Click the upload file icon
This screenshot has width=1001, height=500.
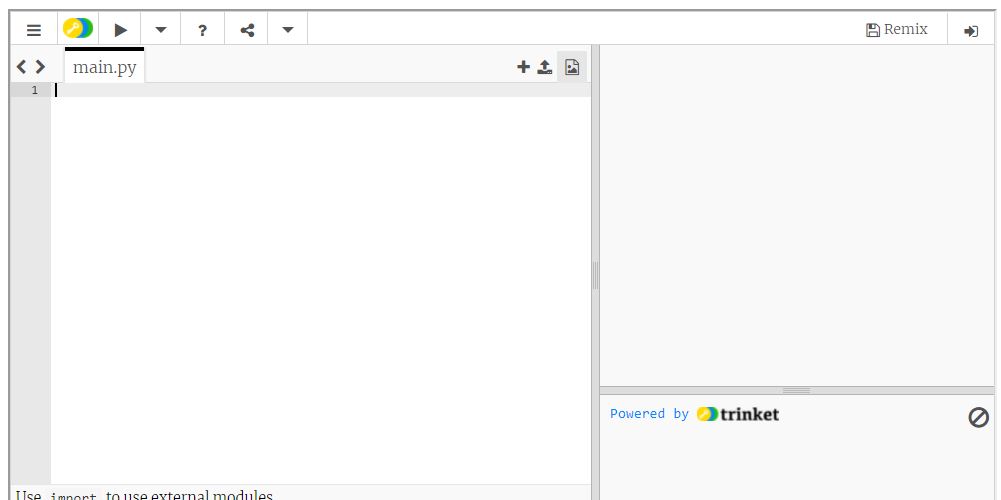545,67
